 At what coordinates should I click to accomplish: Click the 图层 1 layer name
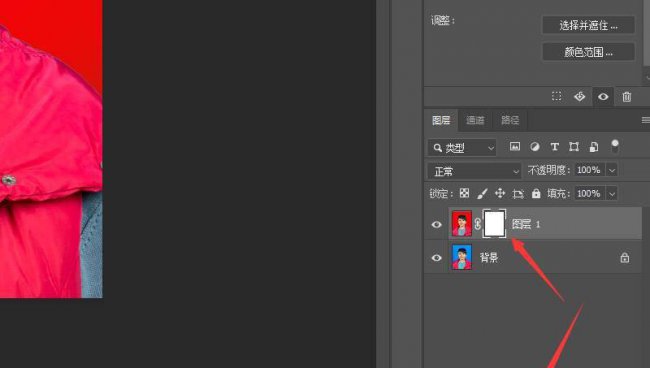pyautogui.click(x=526, y=224)
